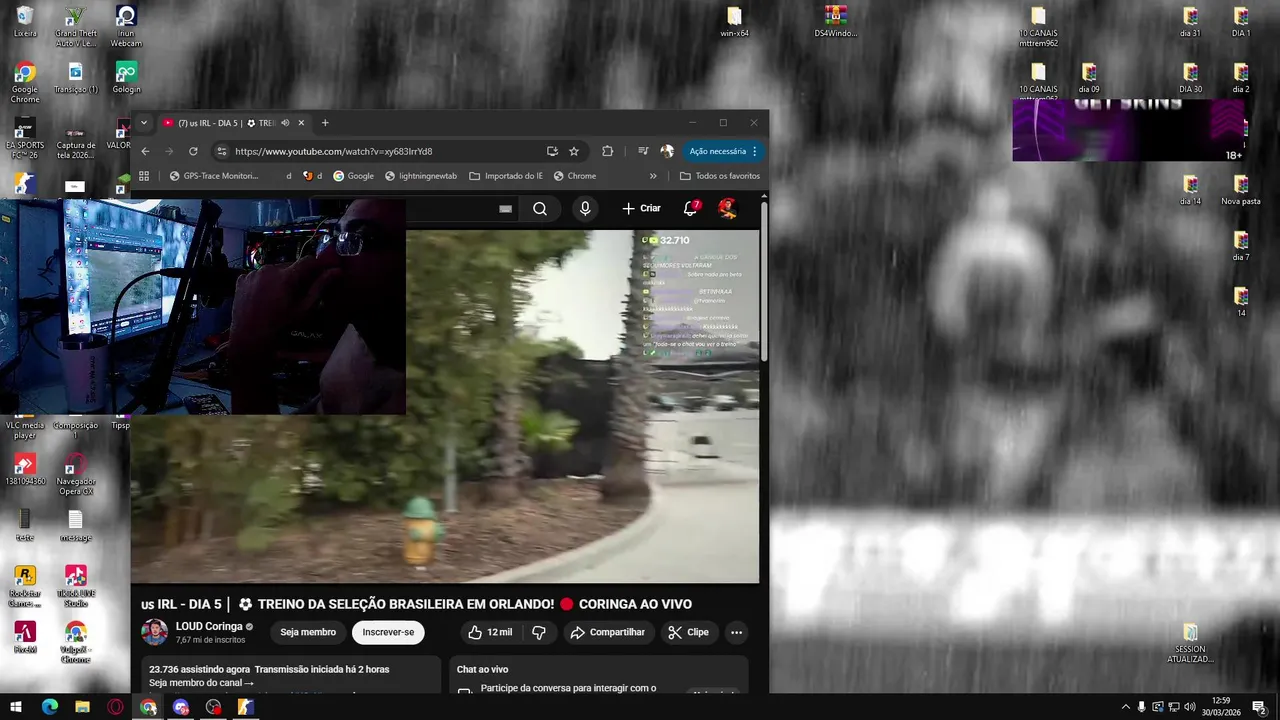Show hidden system tray icons

[x=1125, y=707]
